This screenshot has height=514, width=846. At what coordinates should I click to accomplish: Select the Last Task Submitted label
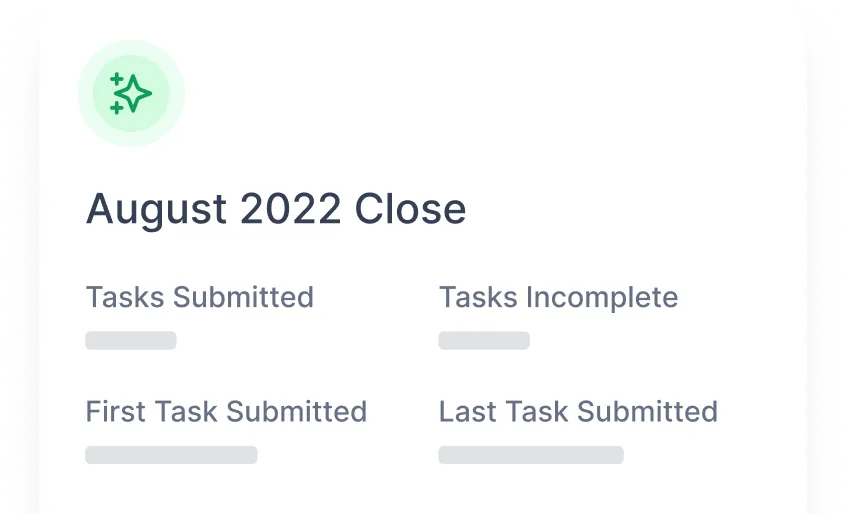click(578, 411)
